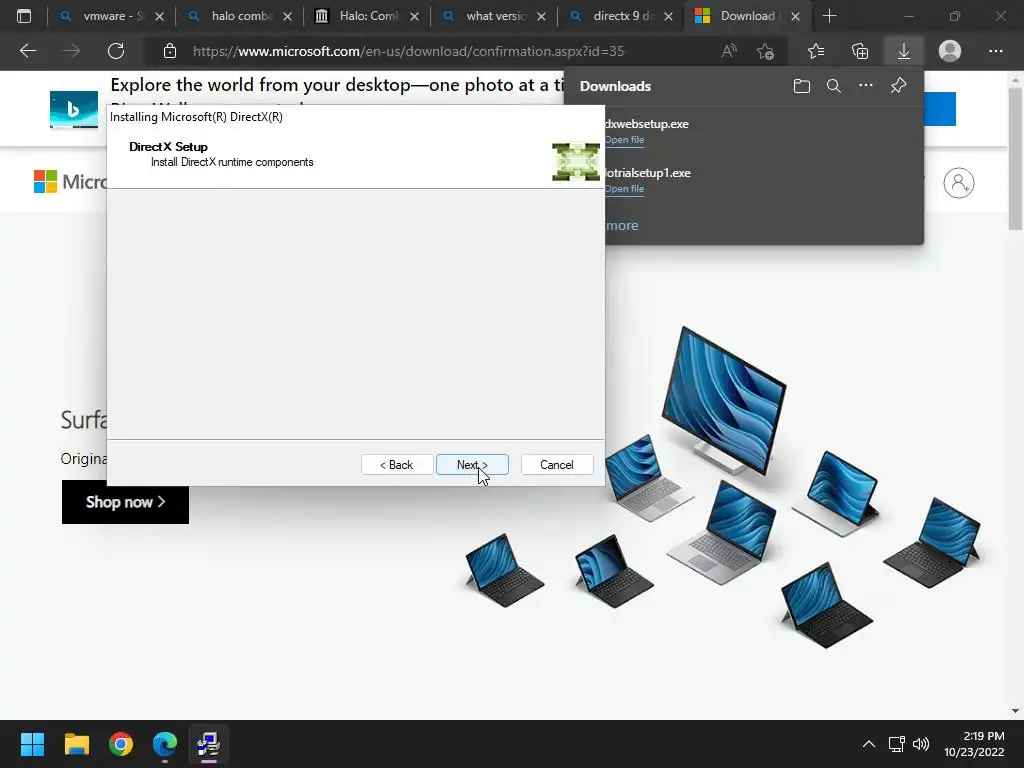
Task: Close the vmware tab
Action: coord(159,17)
